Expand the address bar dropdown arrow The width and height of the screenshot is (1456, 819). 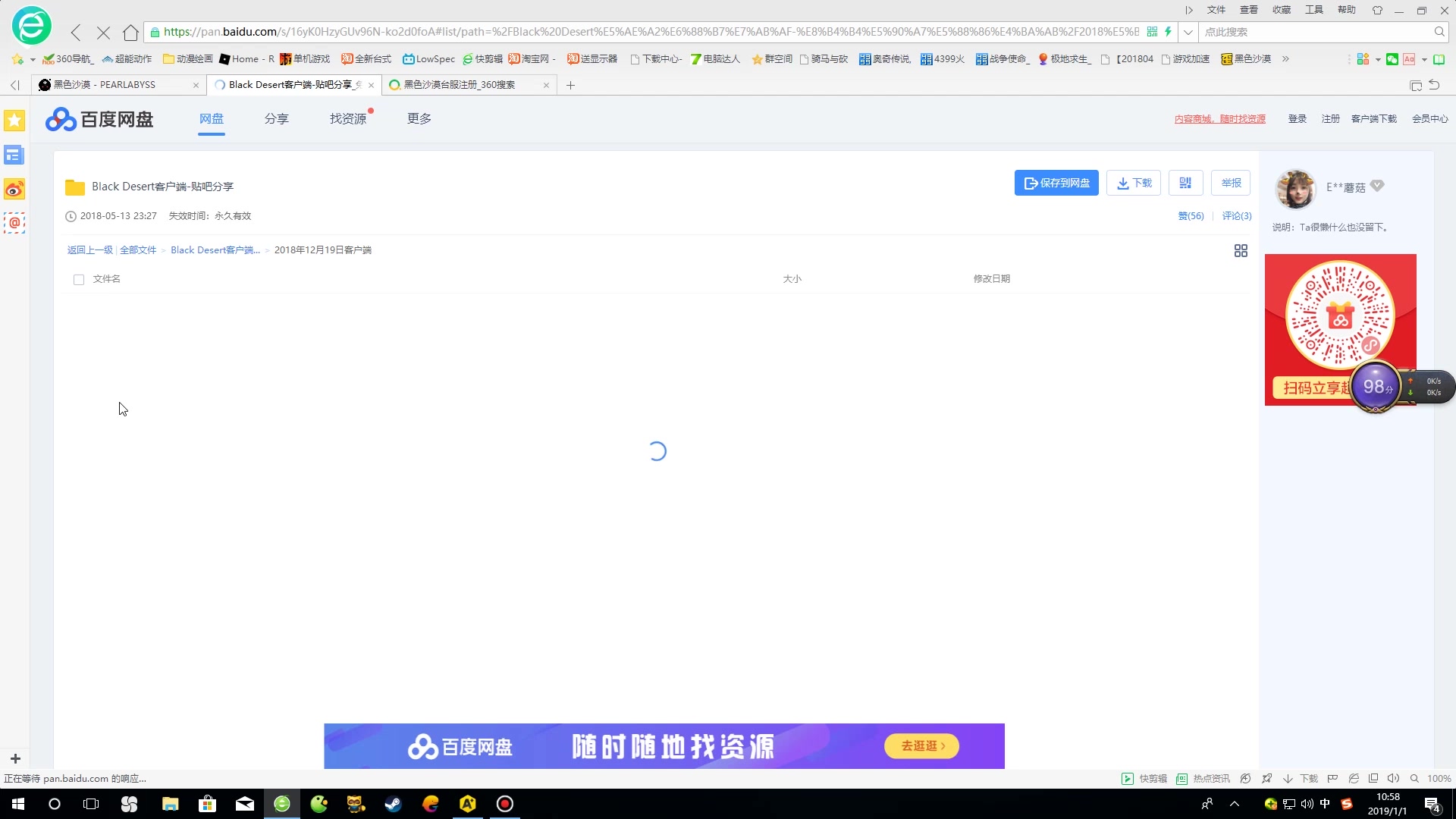pyautogui.click(x=1188, y=32)
